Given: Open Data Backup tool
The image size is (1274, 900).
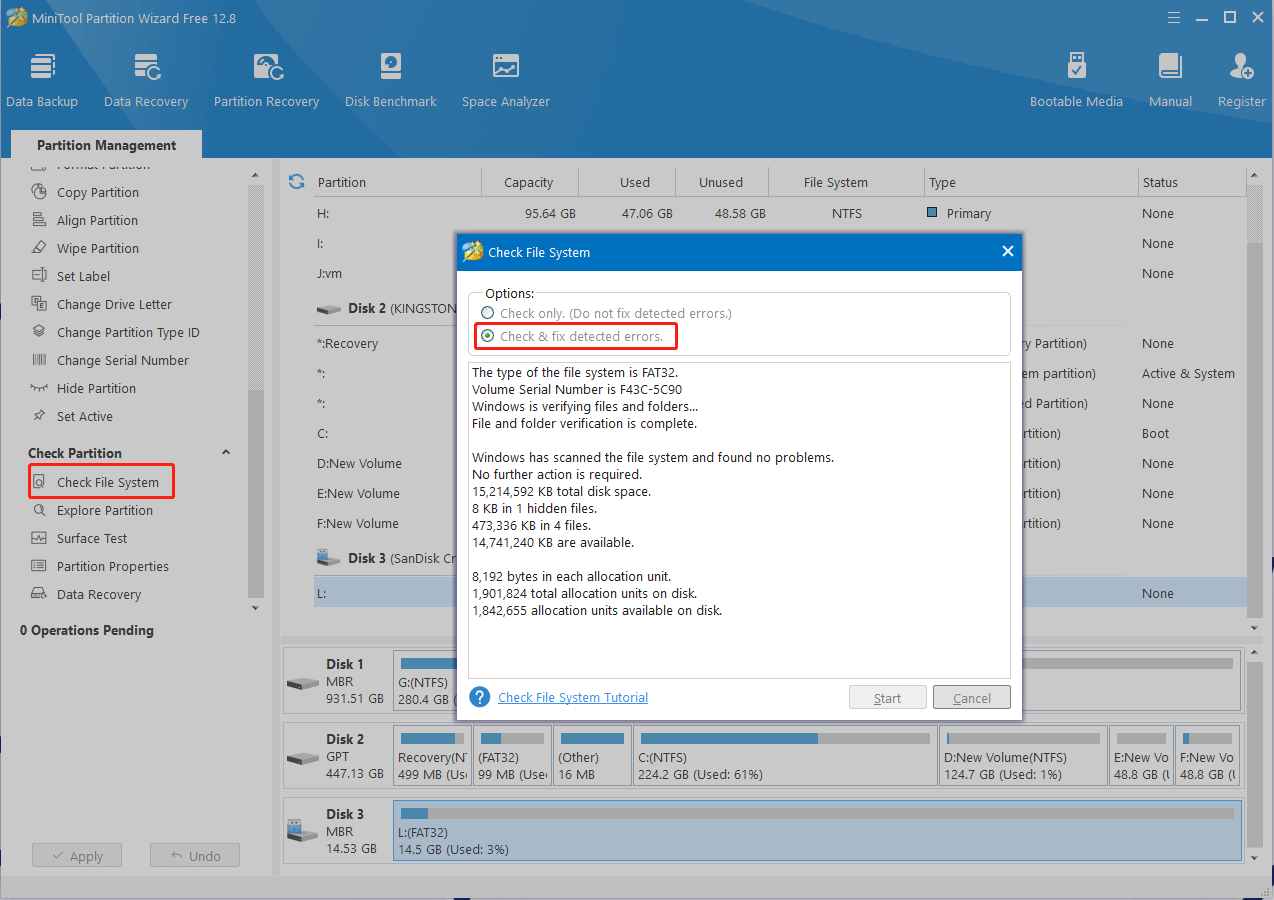Looking at the screenshot, I should click(x=42, y=80).
